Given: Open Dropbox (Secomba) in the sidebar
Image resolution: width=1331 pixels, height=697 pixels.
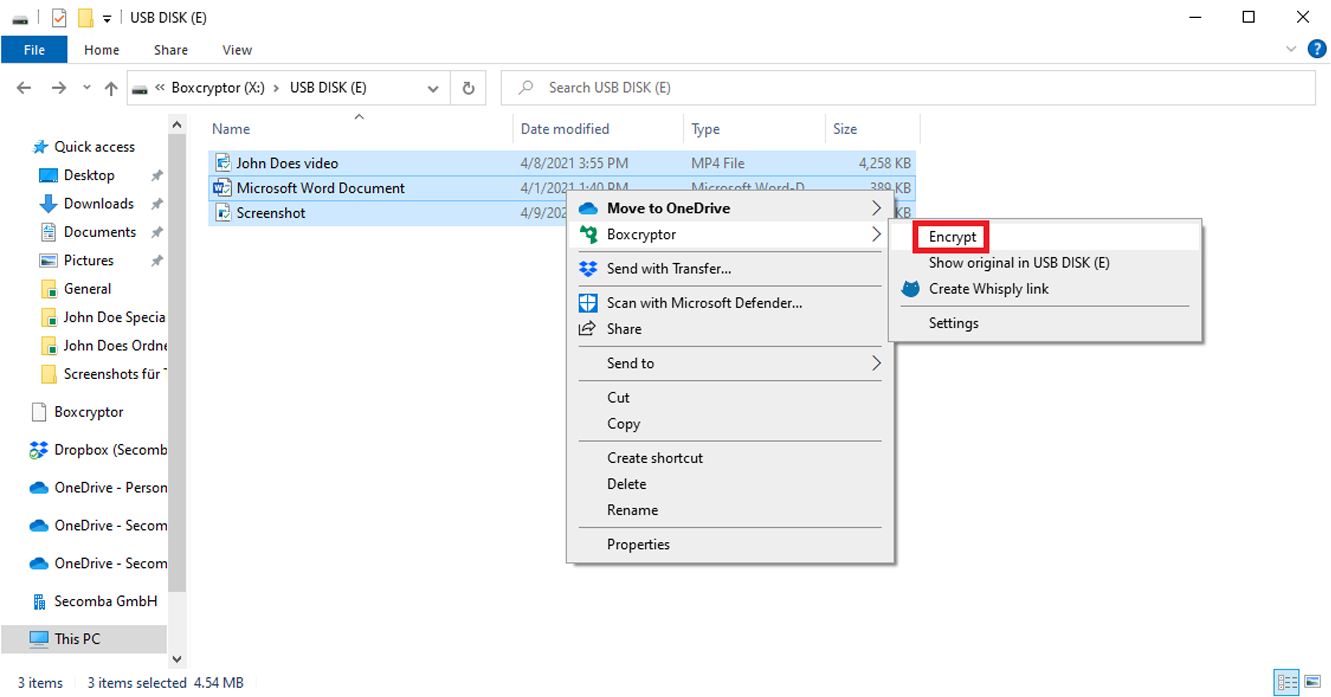Looking at the screenshot, I should tap(110, 450).
